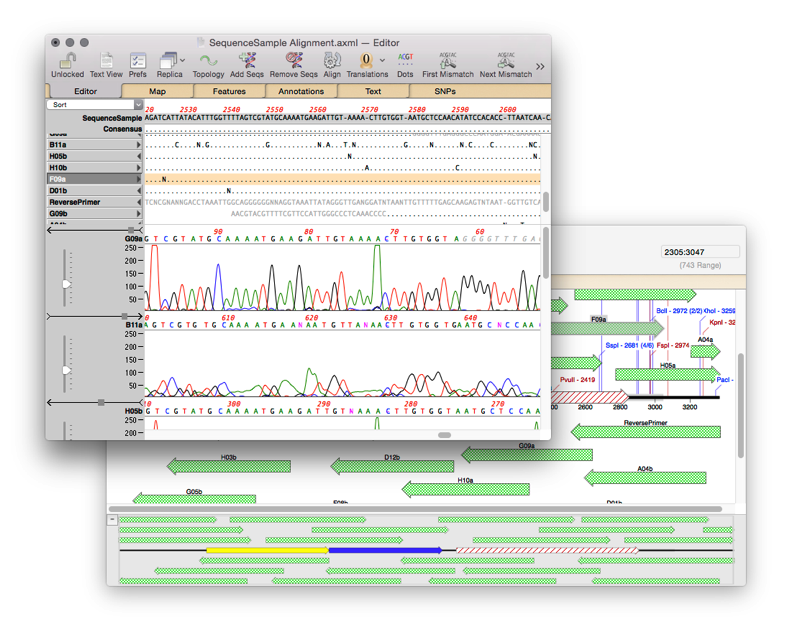Open the Replica dropdown arrow
The width and height of the screenshot is (800, 632).
pyautogui.click(x=183, y=61)
